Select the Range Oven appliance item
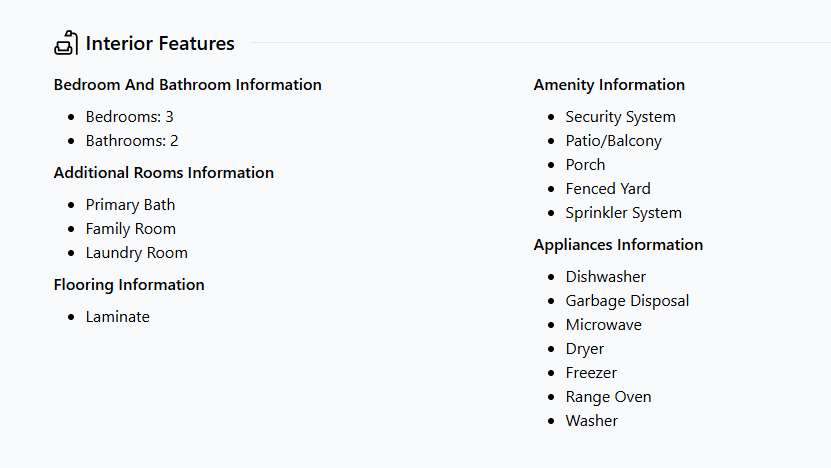 tap(608, 397)
